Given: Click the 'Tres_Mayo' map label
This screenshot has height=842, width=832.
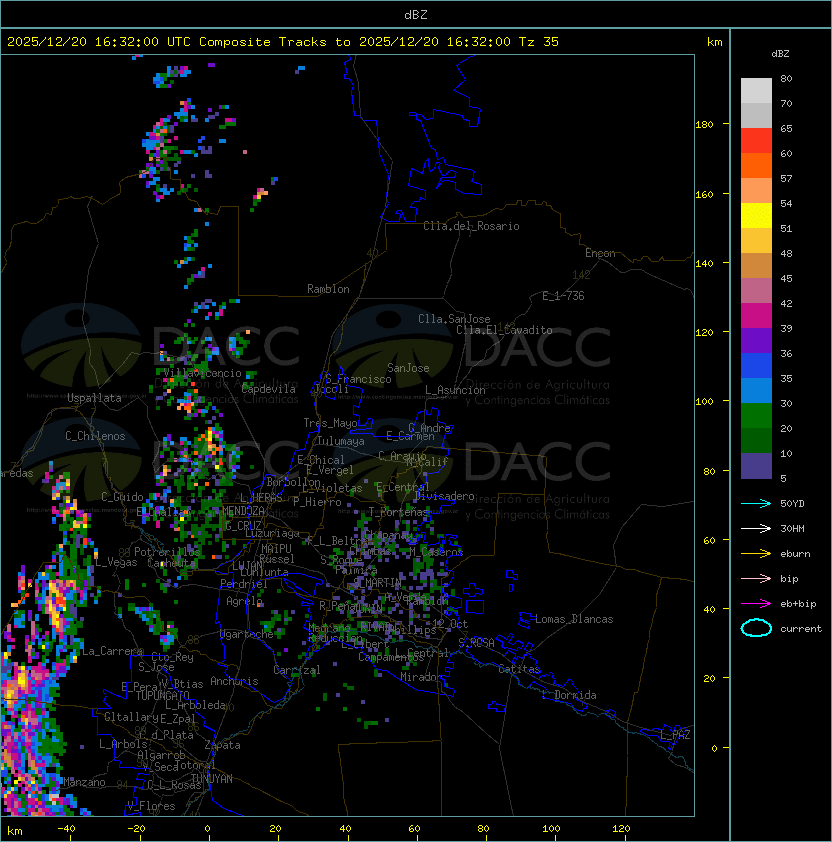Looking at the screenshot, I should 330,423.
